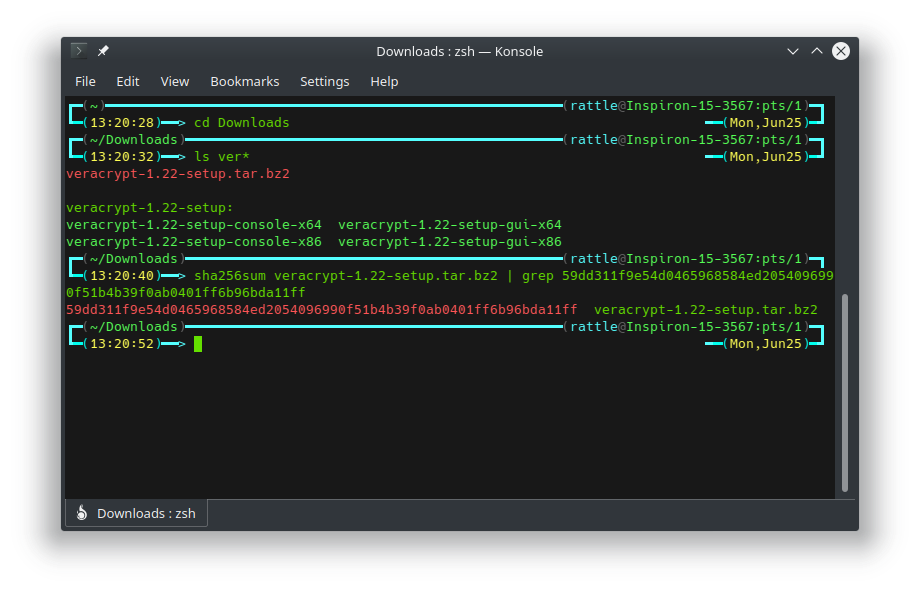Screen dimensions: 920x592
Task: Click the 'cd Downloads' command text
Action: pyautogui.click(x=242, y=123)
